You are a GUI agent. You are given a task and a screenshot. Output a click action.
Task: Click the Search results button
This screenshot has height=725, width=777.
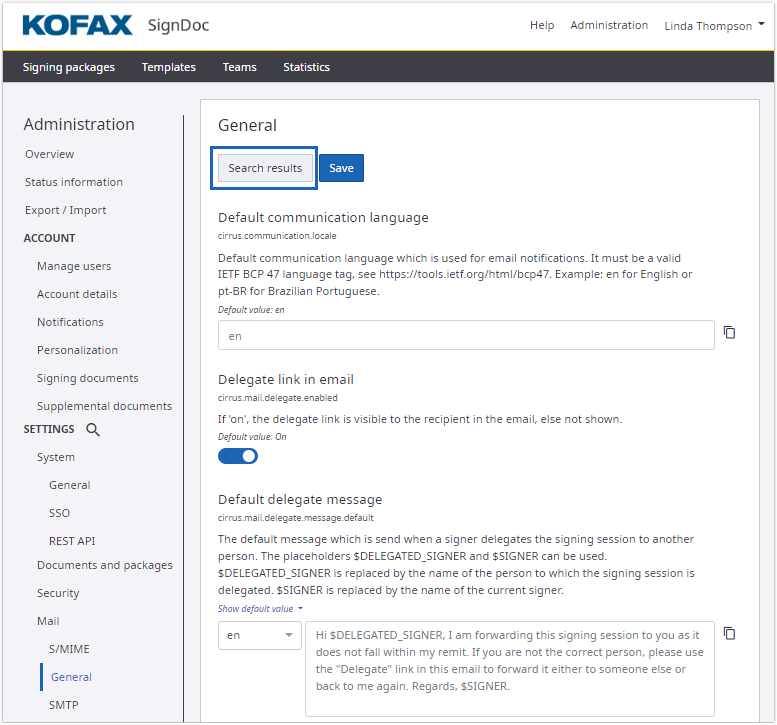click(x=265, y=168)
